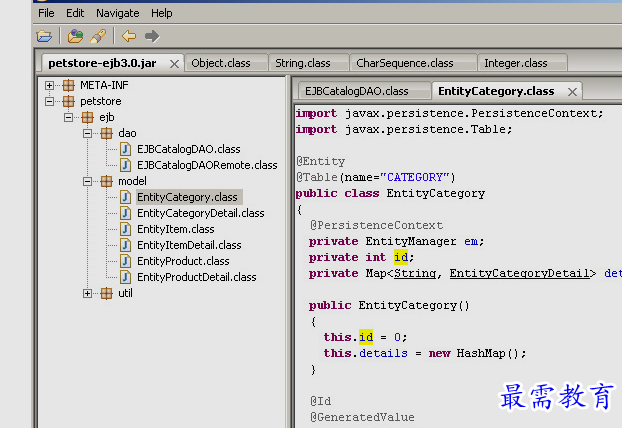Click the Back arrow toolbar icon
Image resolution: width=622 pixels, height=428 pixels.
pos(129,36)
